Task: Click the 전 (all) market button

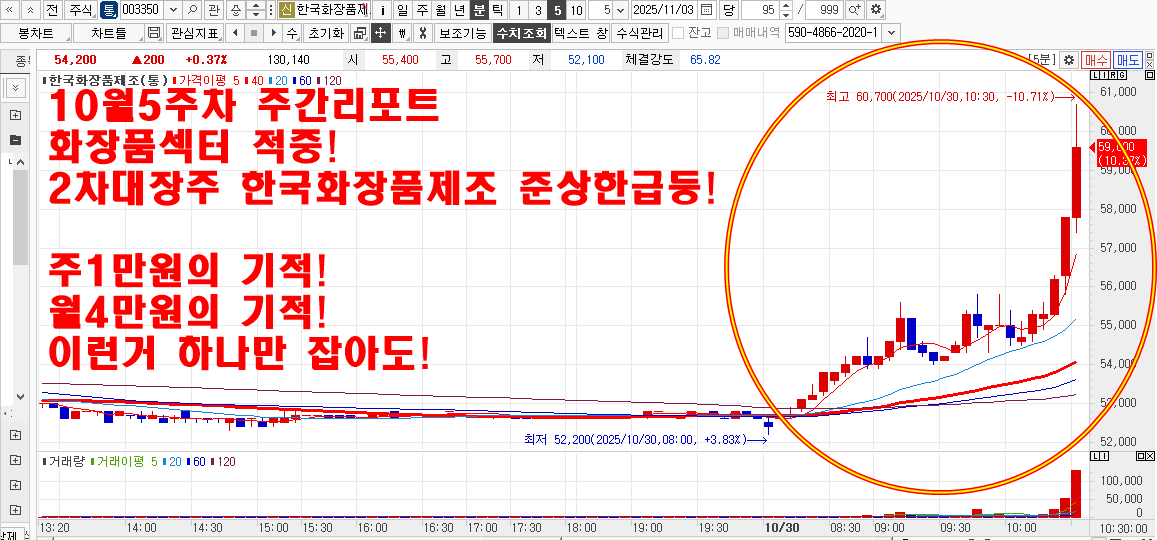Action: coord(51,10)
